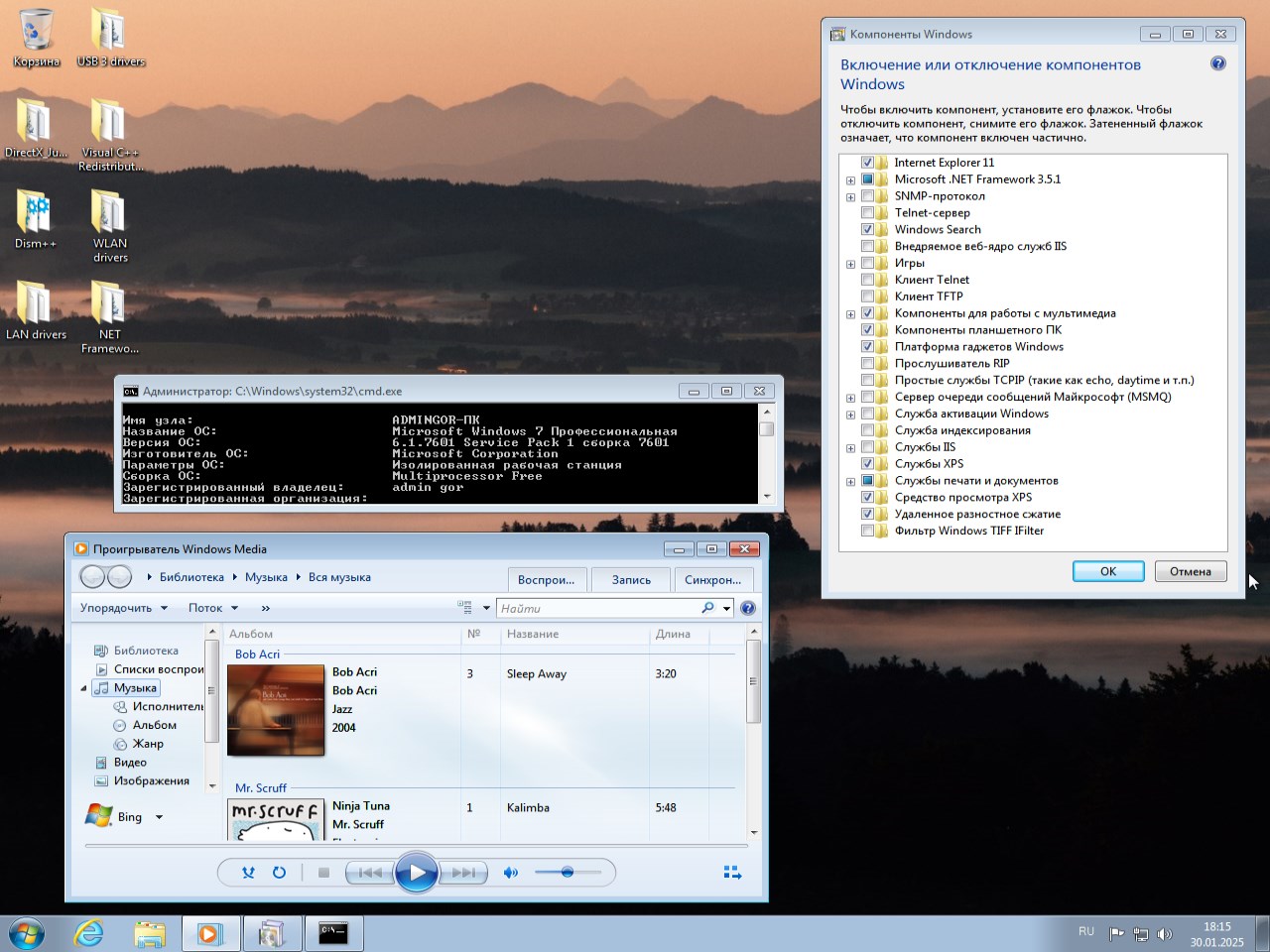
Task: Disable the Службы XPS component
Action: pyautogui.click(x=868, y=463)
